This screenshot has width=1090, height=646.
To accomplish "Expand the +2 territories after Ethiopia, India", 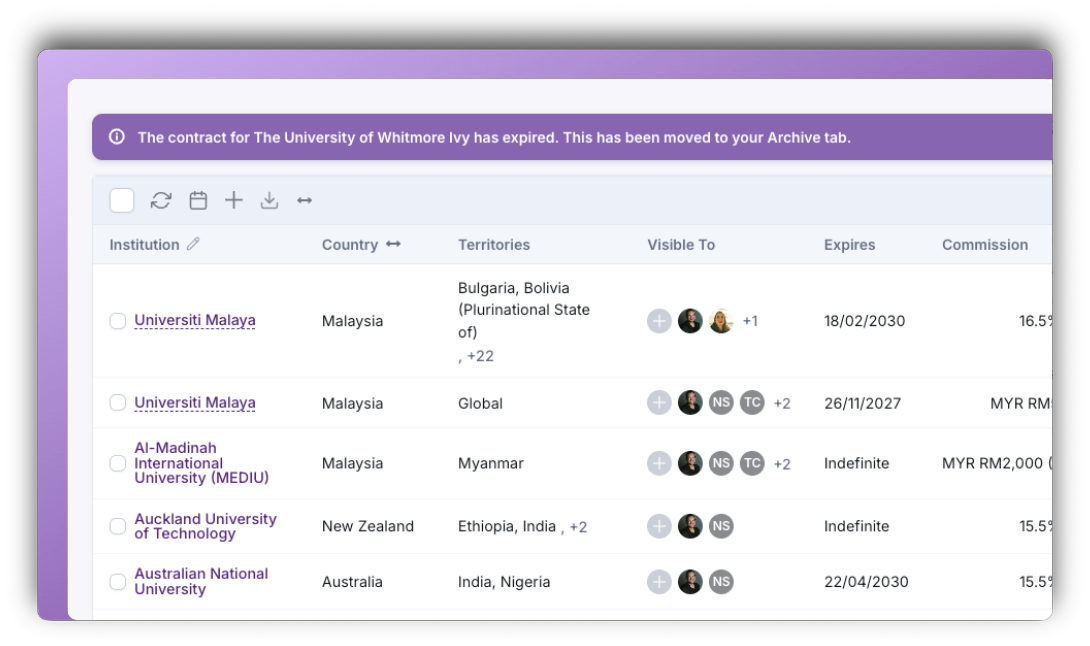I will pos(578,527).
